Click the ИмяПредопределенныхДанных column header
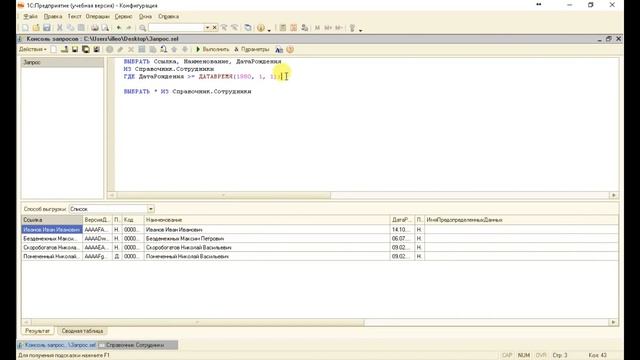This screenshot has width=640, height=360. [521, 220]
